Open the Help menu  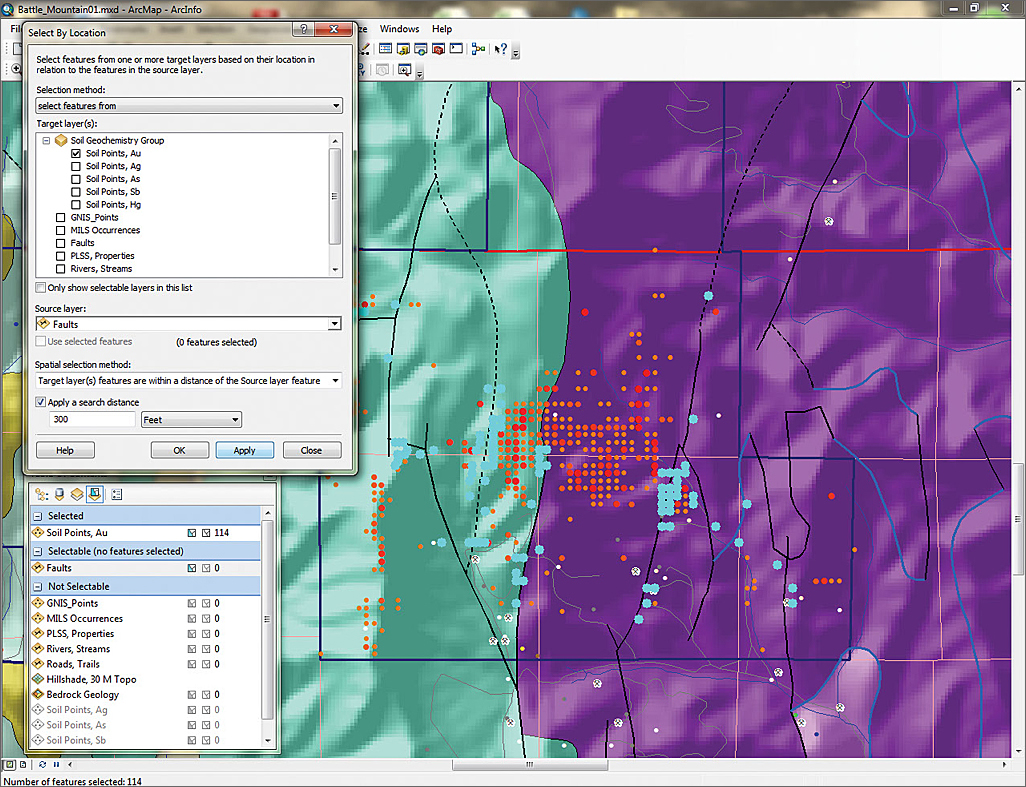441,29
